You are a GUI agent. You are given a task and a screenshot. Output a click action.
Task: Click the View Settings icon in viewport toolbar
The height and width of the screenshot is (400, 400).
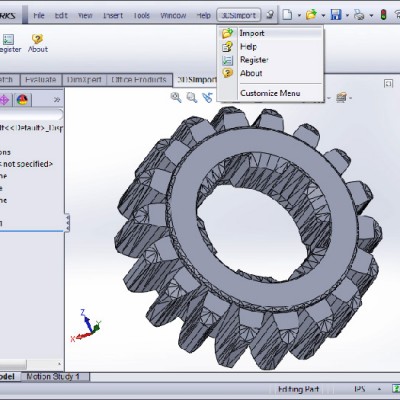click(x=341, y=97)
